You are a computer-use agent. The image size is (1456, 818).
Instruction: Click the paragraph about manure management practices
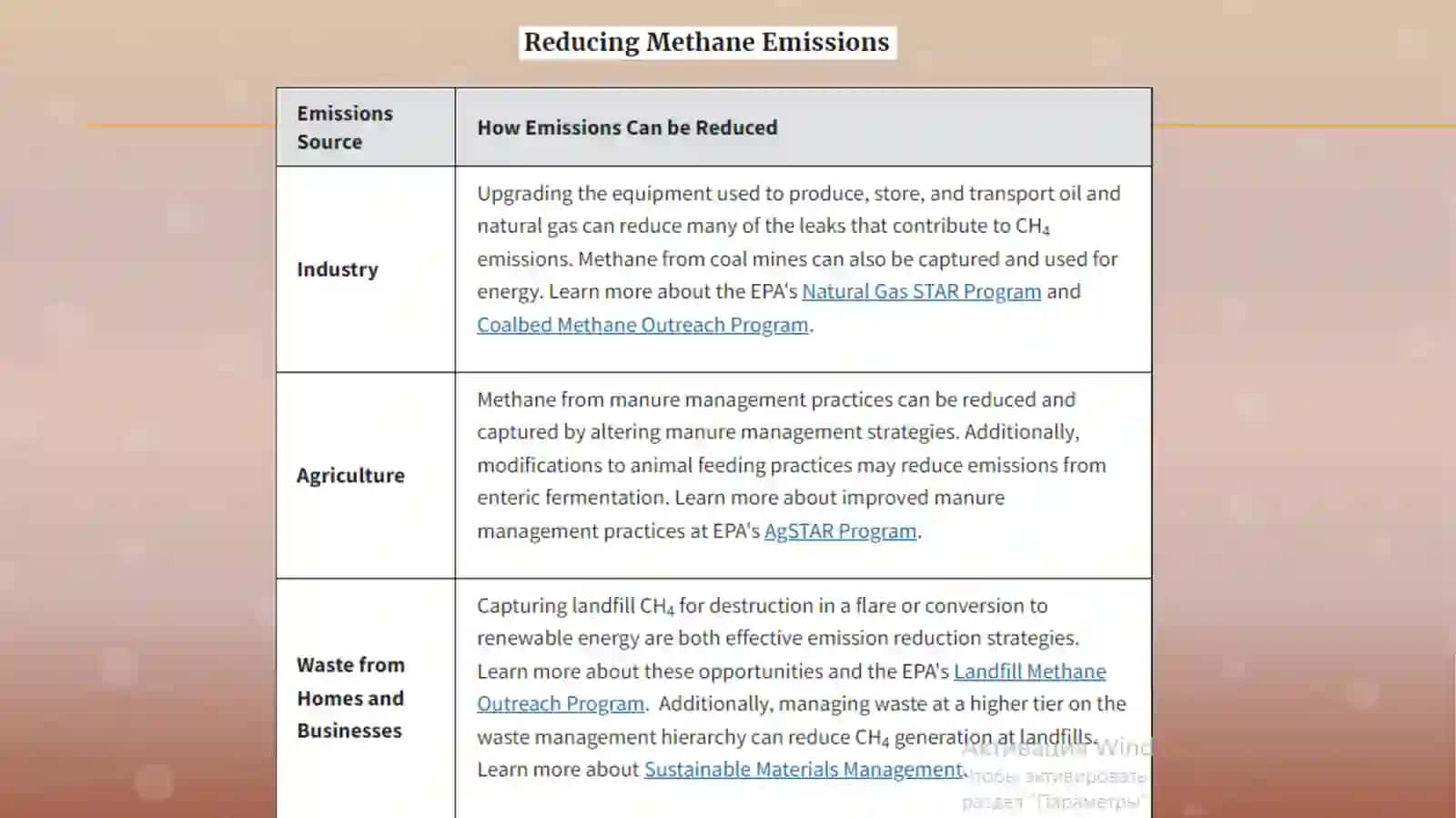(792, 465)
